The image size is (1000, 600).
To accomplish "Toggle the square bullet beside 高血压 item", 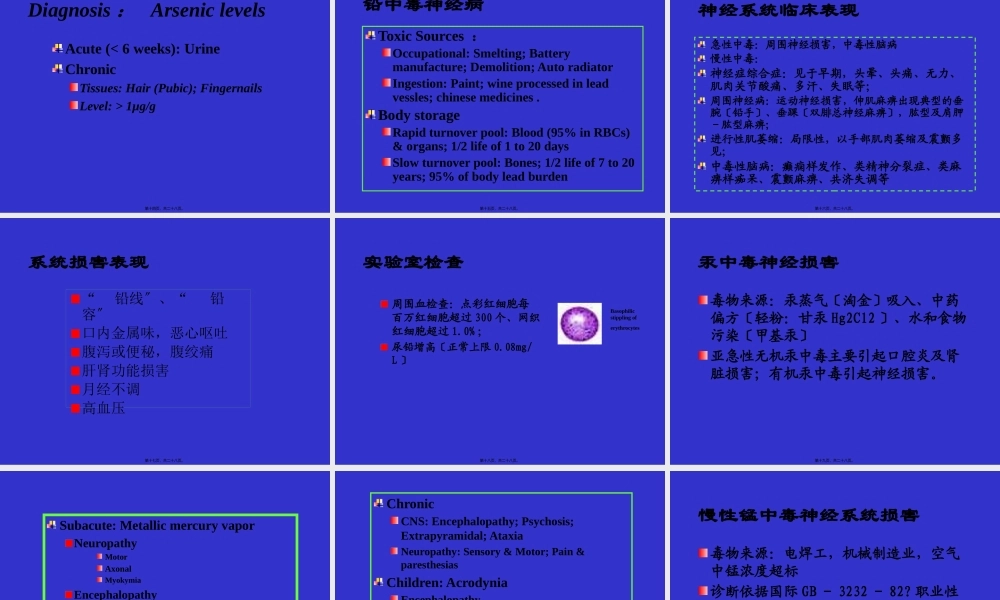I will pos(75,408).
